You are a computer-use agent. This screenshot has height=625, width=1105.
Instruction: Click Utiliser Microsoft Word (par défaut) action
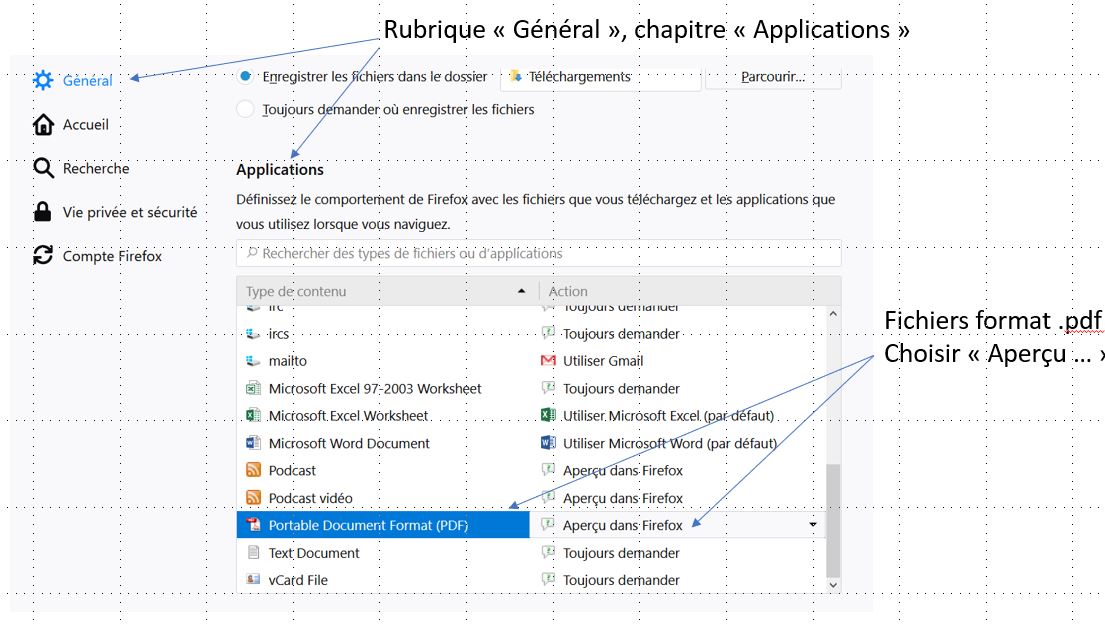tap(669, 443)
